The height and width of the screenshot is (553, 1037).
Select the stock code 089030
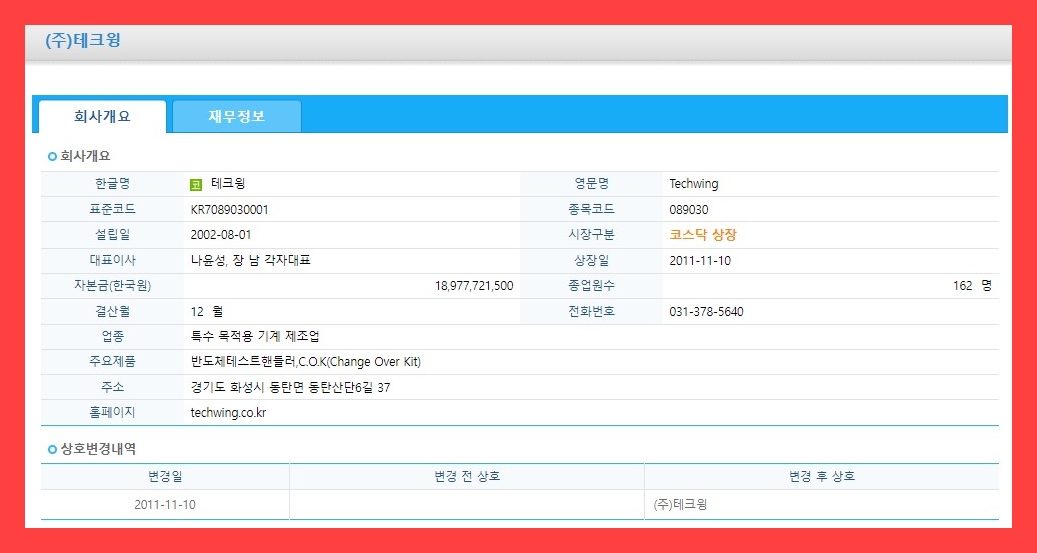(x=689, y=210)
